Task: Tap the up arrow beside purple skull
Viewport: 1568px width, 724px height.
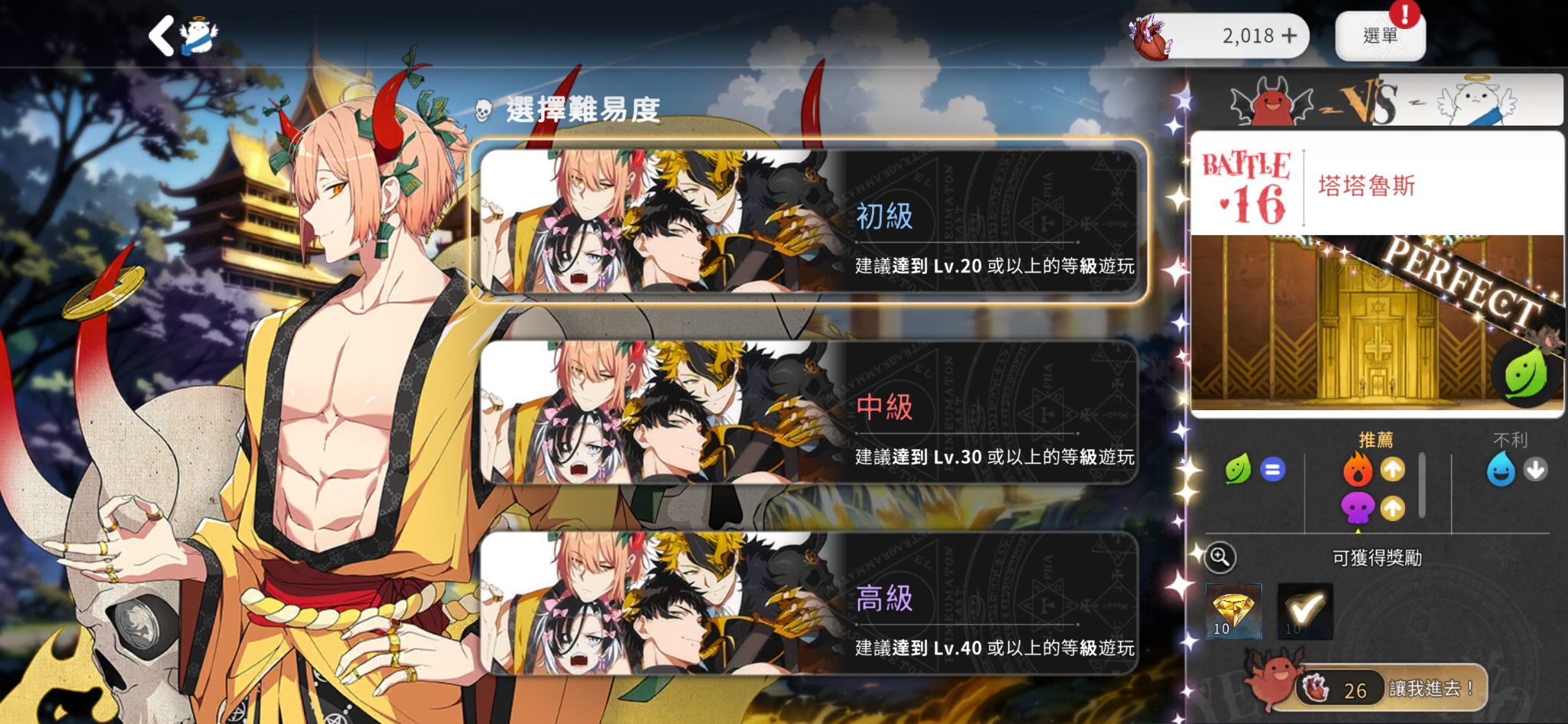Action: point(1393,508)
